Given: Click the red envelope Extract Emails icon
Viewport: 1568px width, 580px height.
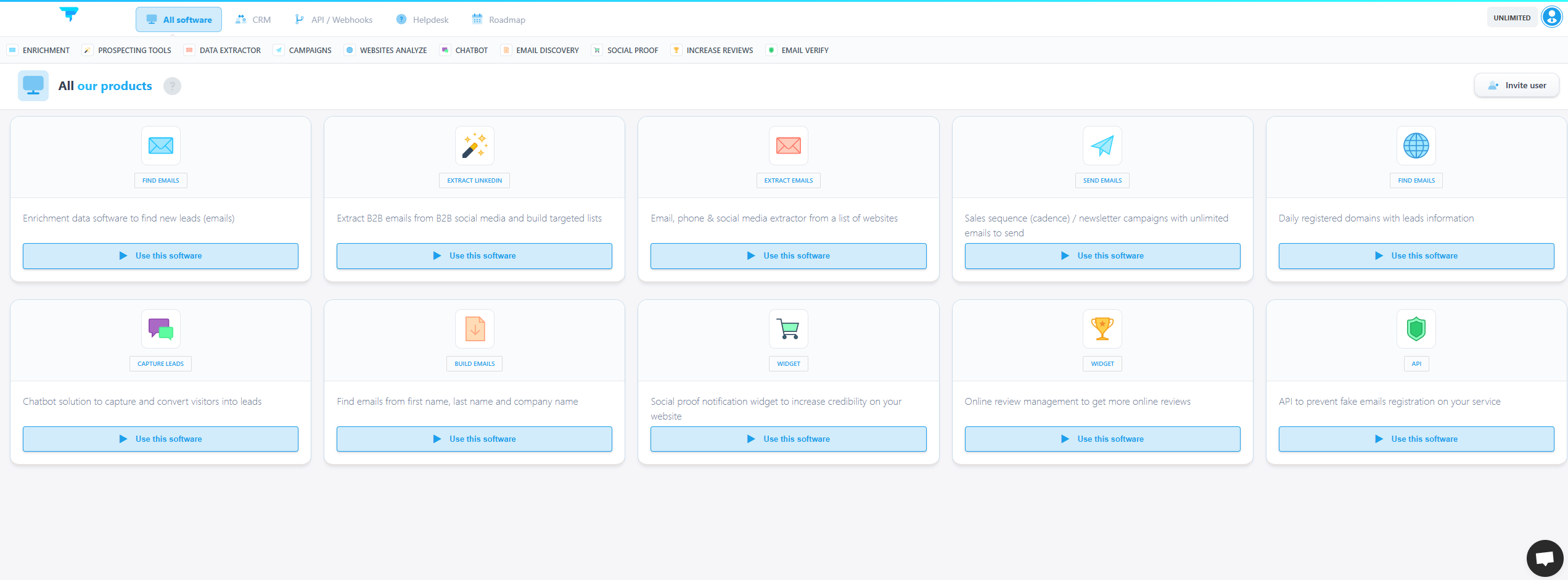Looking at the screenshot, I should [789, 146].
